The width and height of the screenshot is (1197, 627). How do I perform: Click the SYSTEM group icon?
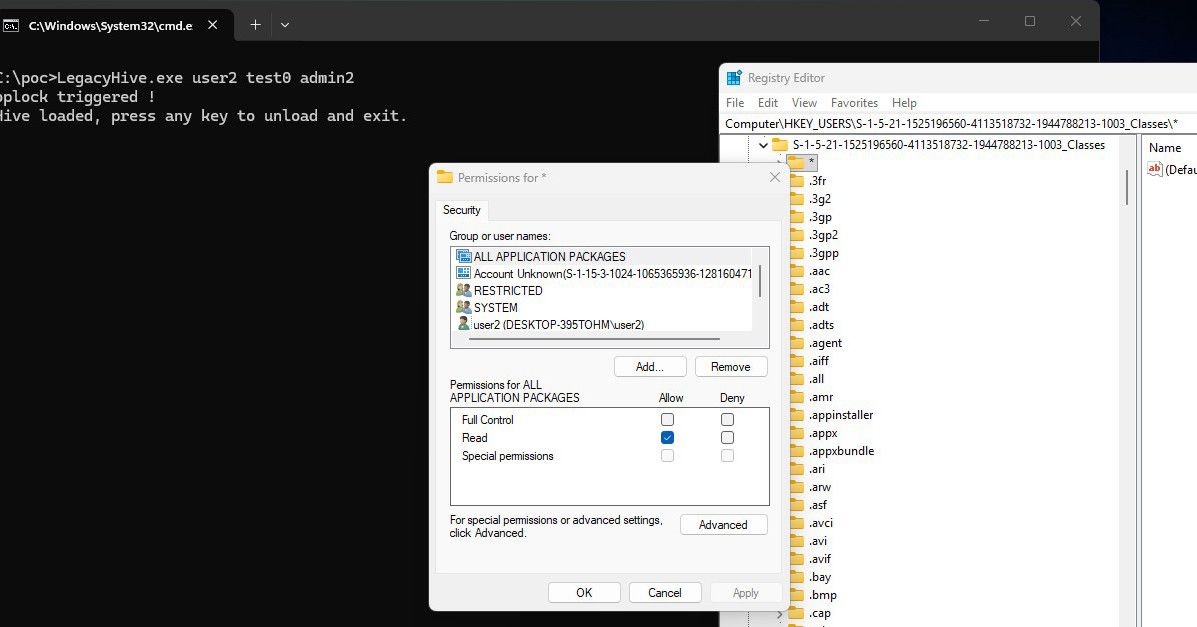[x=463, y=307]
